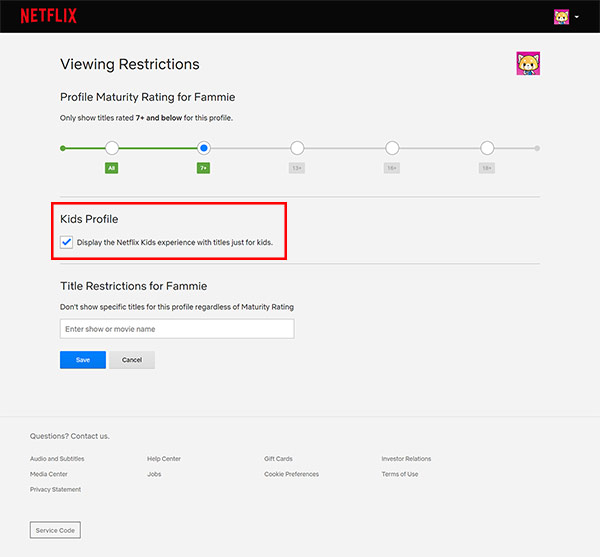Focus the show or movie name field
The image size is (600, 557).
pos(177,329)
